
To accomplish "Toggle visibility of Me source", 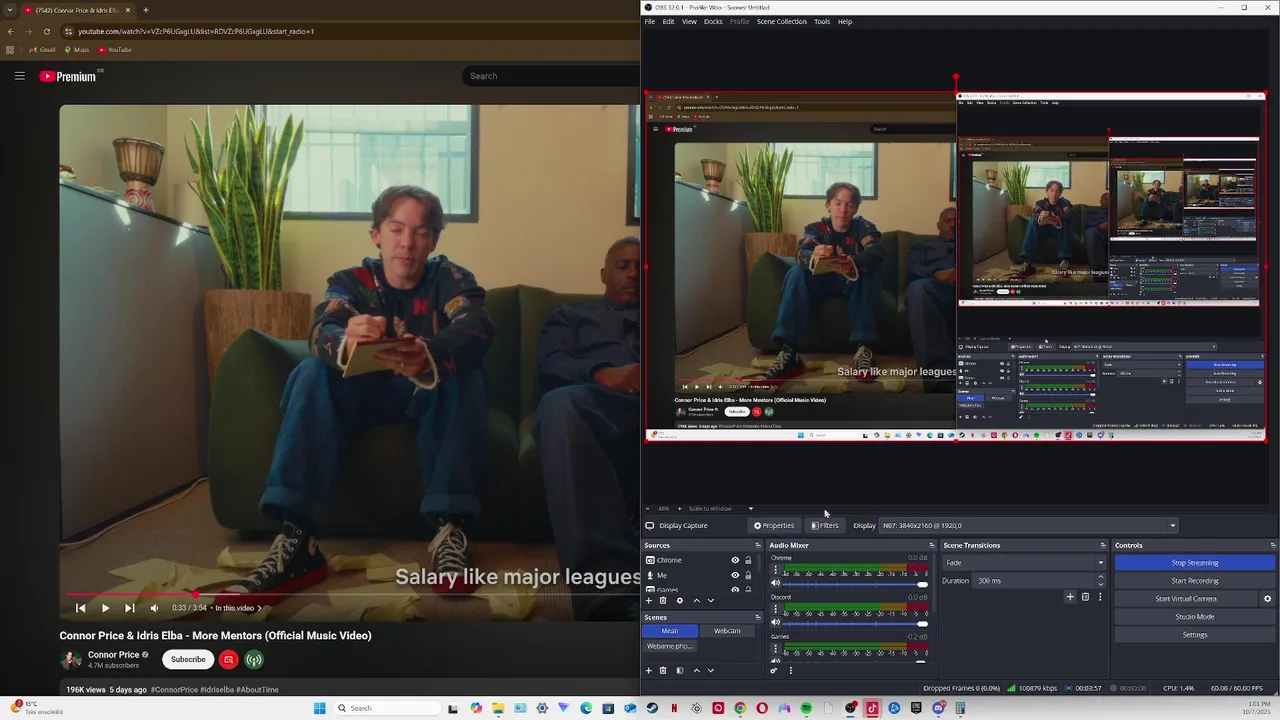I will 735,575.
